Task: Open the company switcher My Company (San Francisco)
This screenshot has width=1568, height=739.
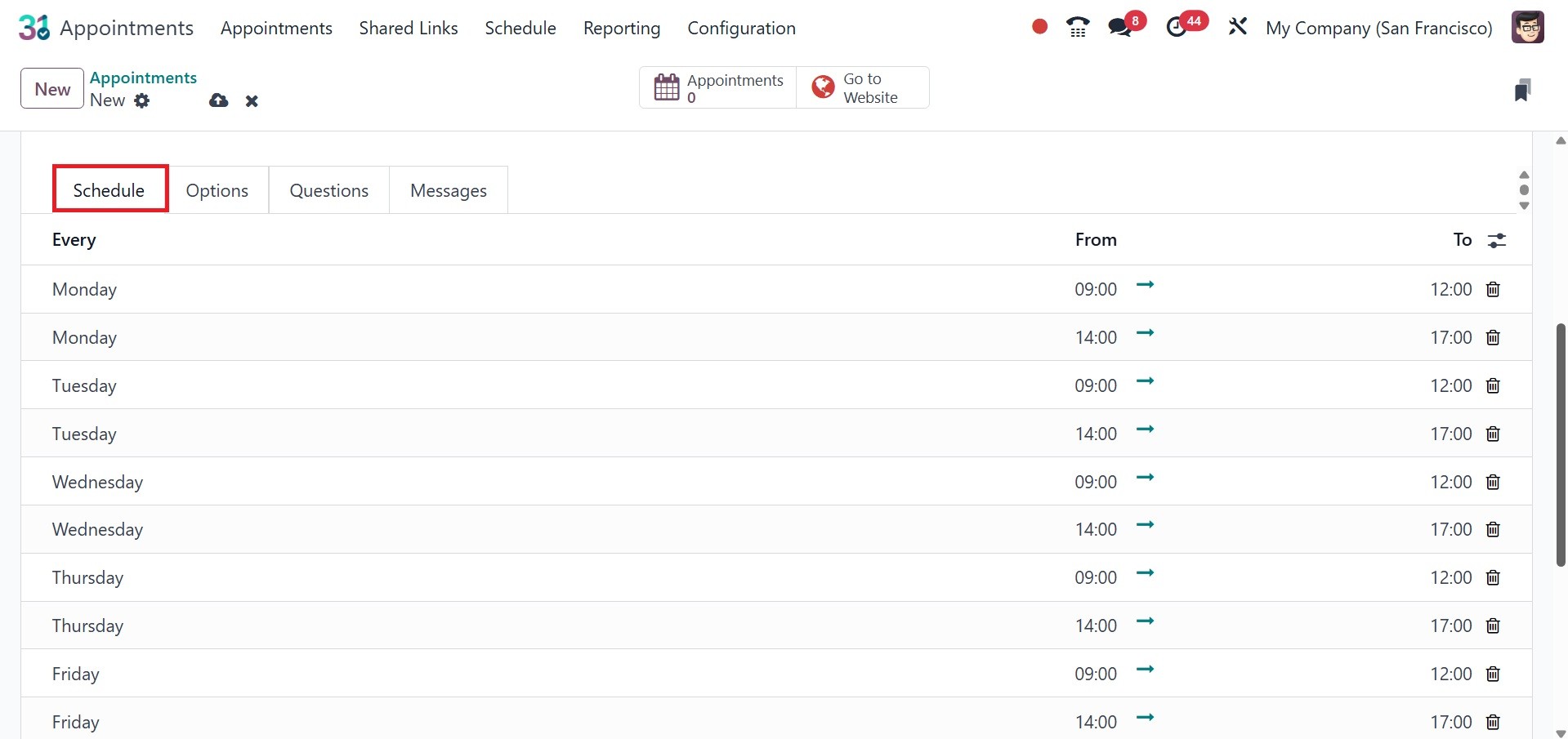Action: (x=1378, y=28)
